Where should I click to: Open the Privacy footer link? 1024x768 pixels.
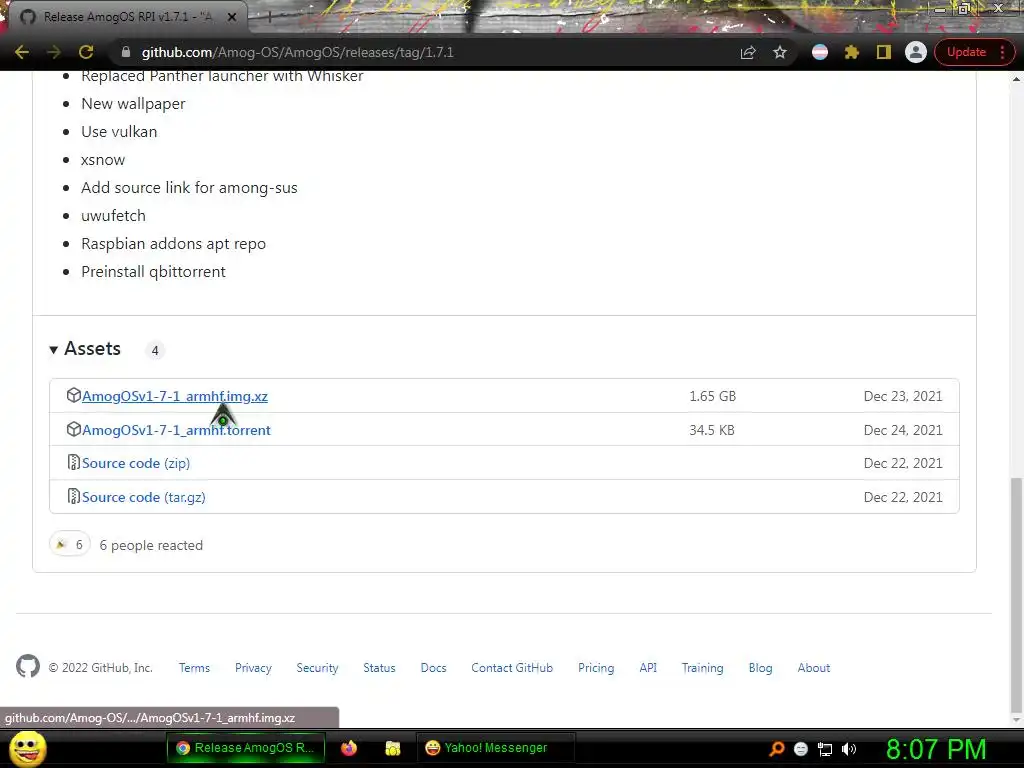[253, 668]
